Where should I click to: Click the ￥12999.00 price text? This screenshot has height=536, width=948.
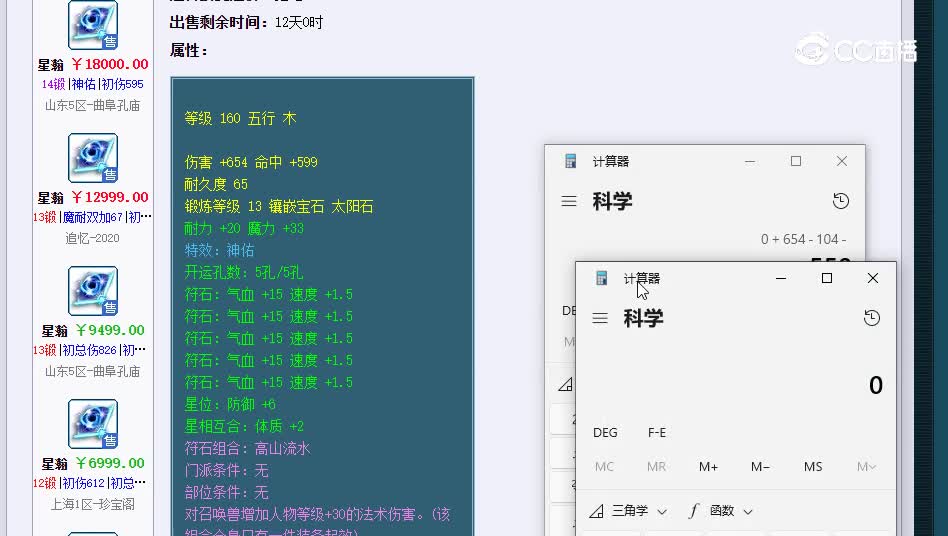pos(109,197)
